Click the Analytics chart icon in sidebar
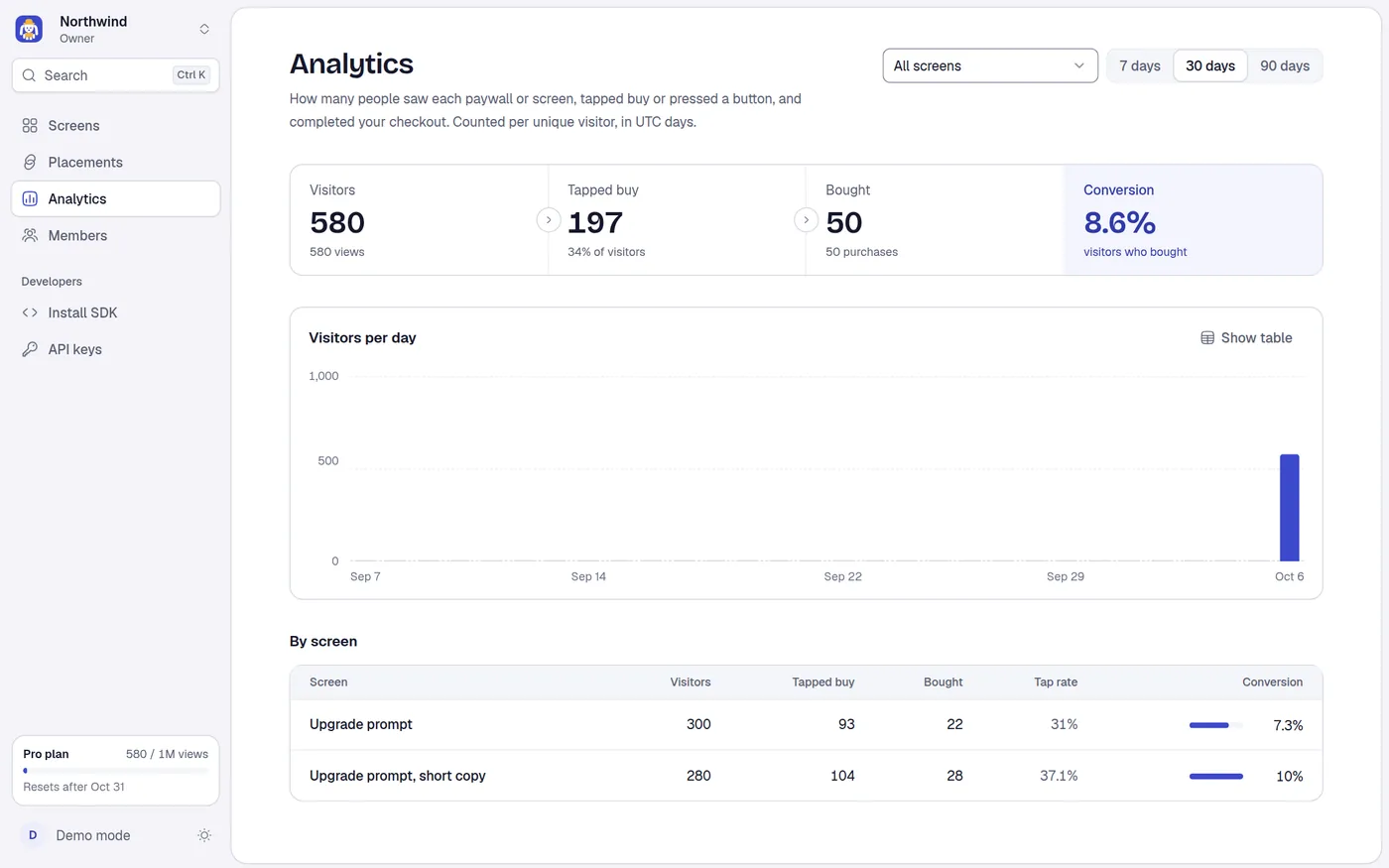The image size is (1389, 868). 30,199
